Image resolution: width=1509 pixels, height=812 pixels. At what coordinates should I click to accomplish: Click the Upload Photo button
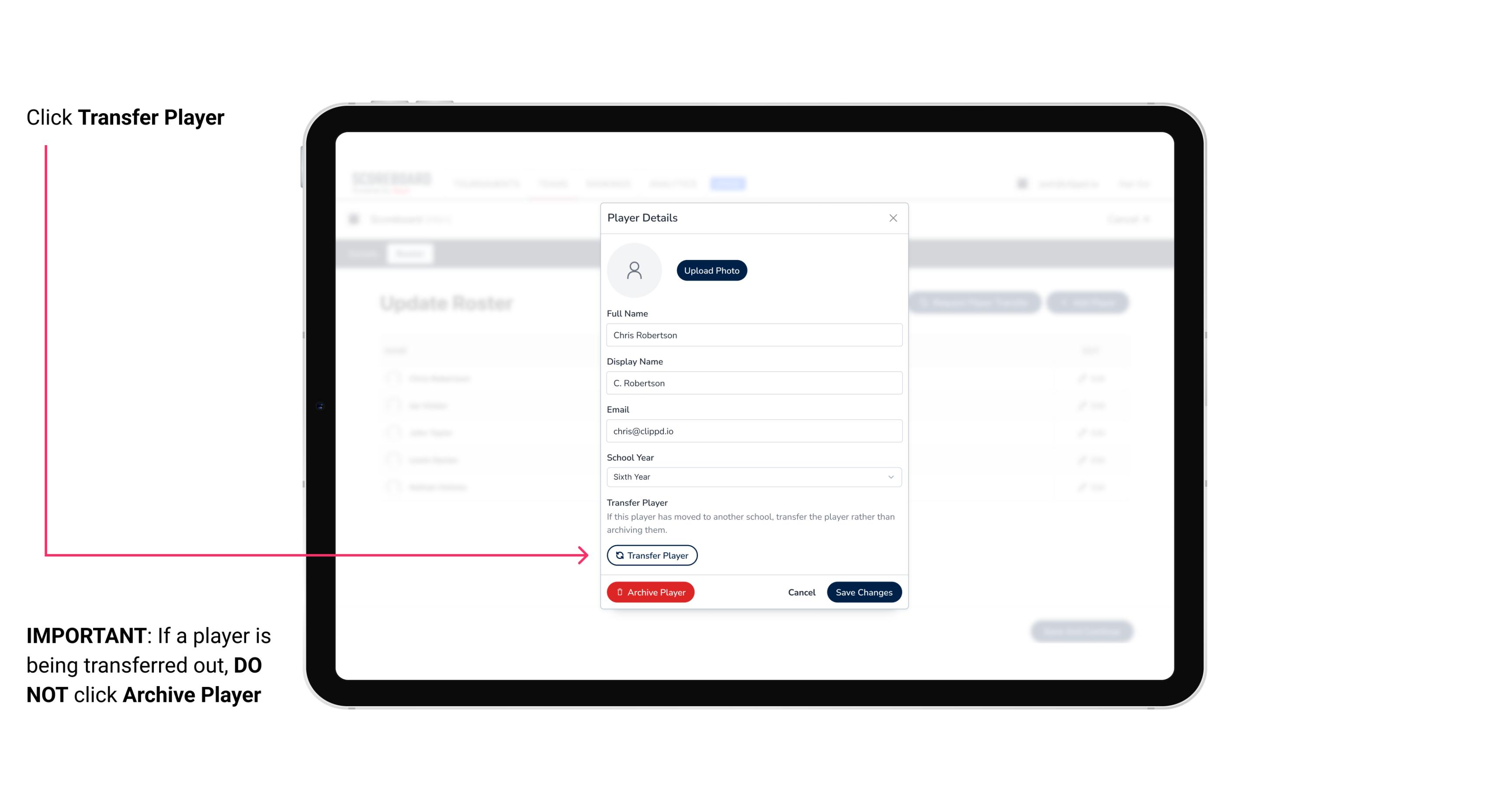pos(712,271)
